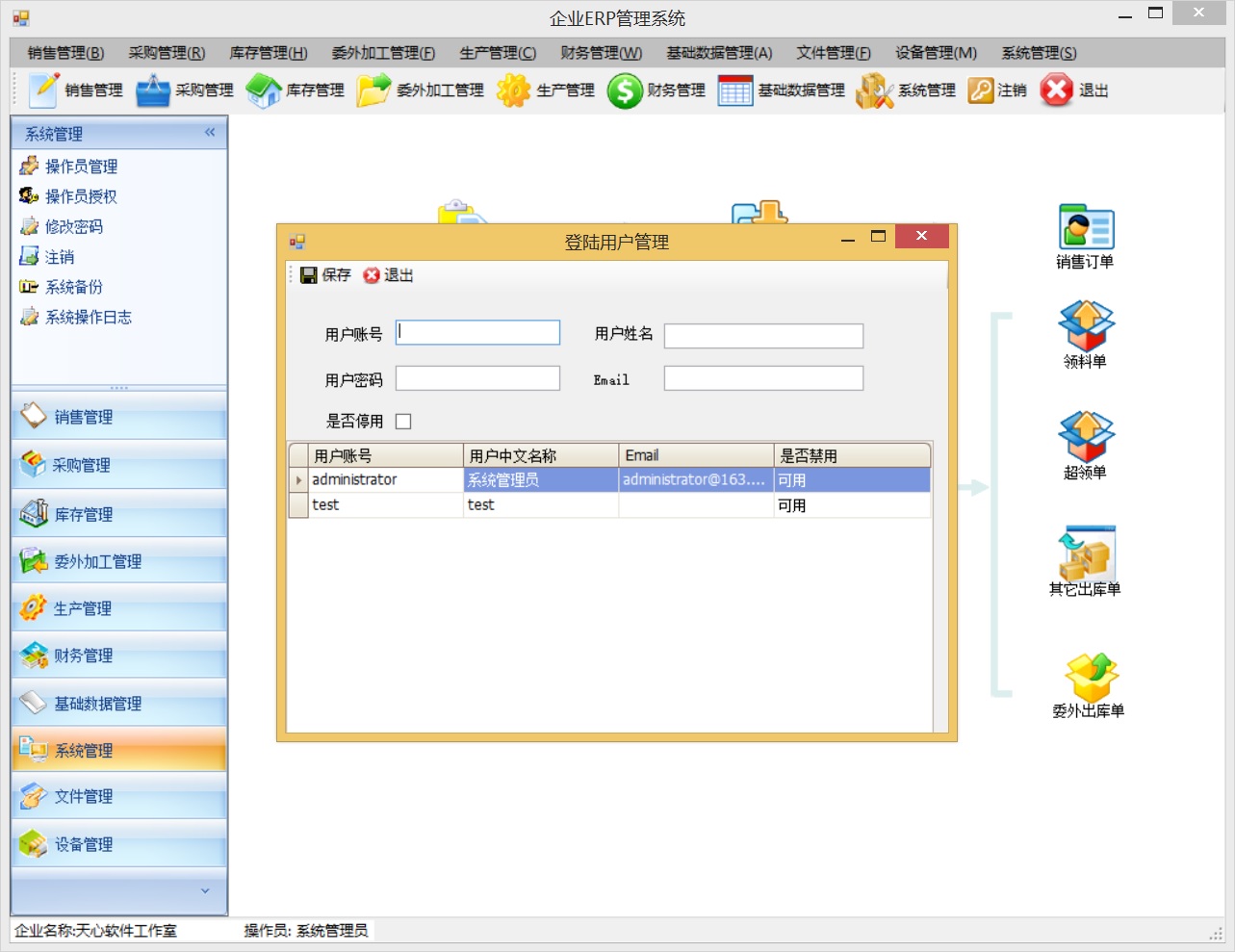
Task: Click the 用户姓名 input field
Action: point(762,335)
